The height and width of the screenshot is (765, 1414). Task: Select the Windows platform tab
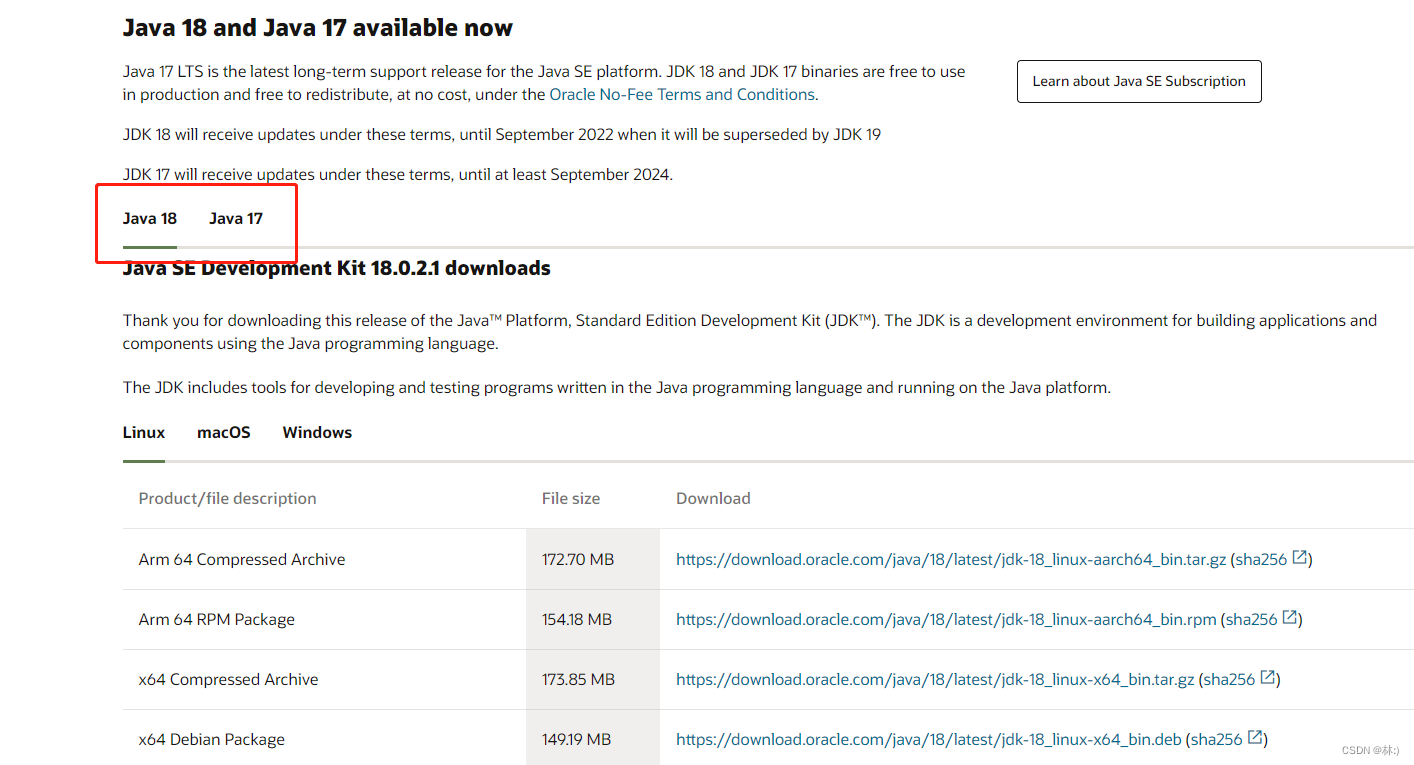tap(317, 432)
